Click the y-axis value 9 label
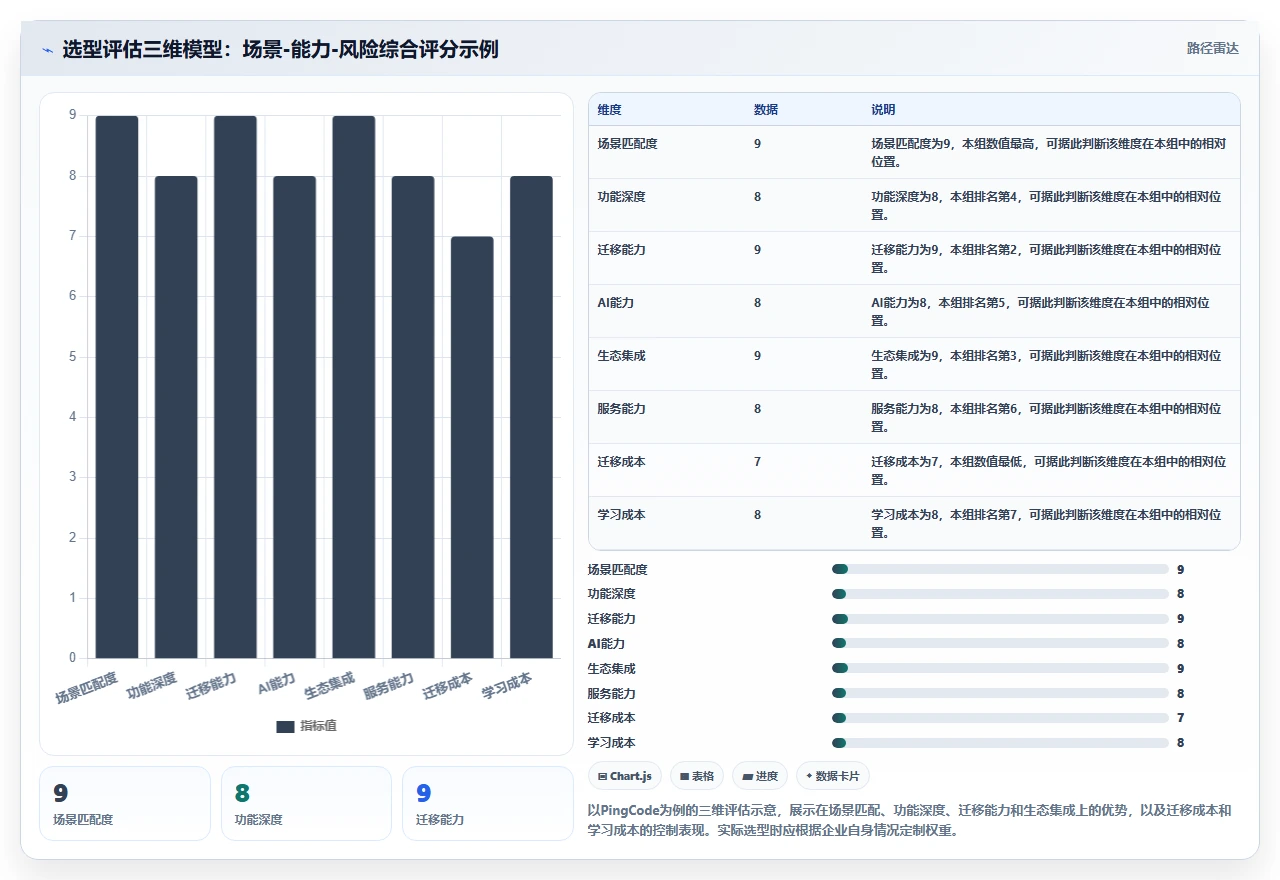The height and width of the screenshot is (880, 1280). pyautogui.click(x=72, y=115)
